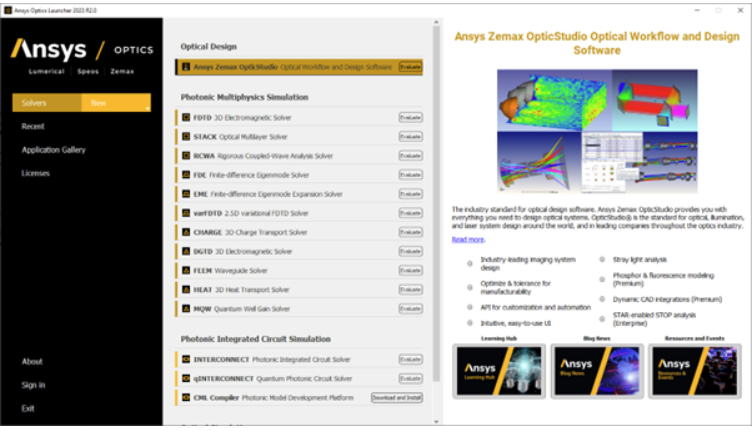This screenshot has height=431, width=755.
Task: Open the Resources and Events thumbnail
Action: pyautogui.click(x=695, y=371)
